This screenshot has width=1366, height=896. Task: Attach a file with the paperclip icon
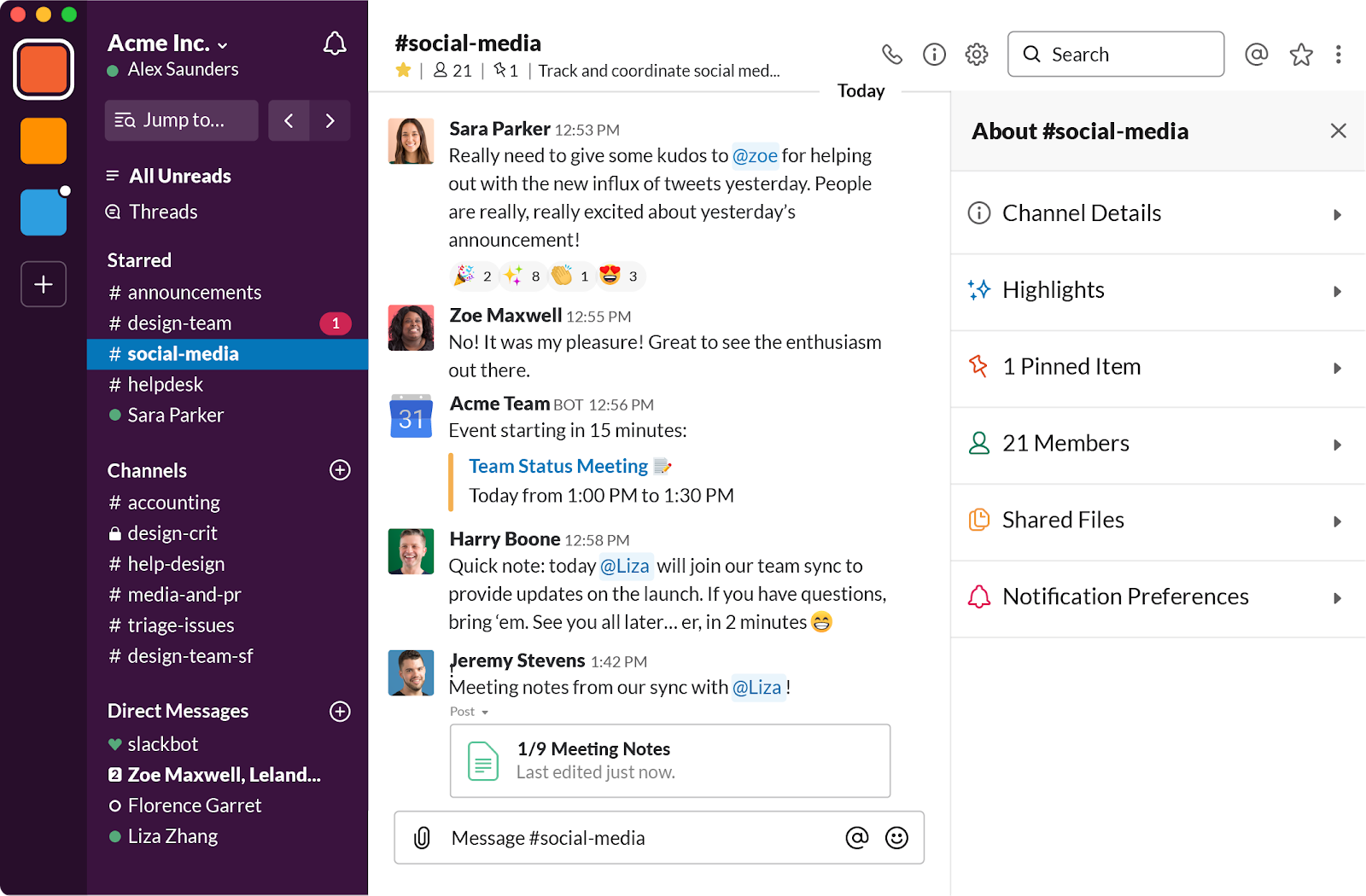422,838
